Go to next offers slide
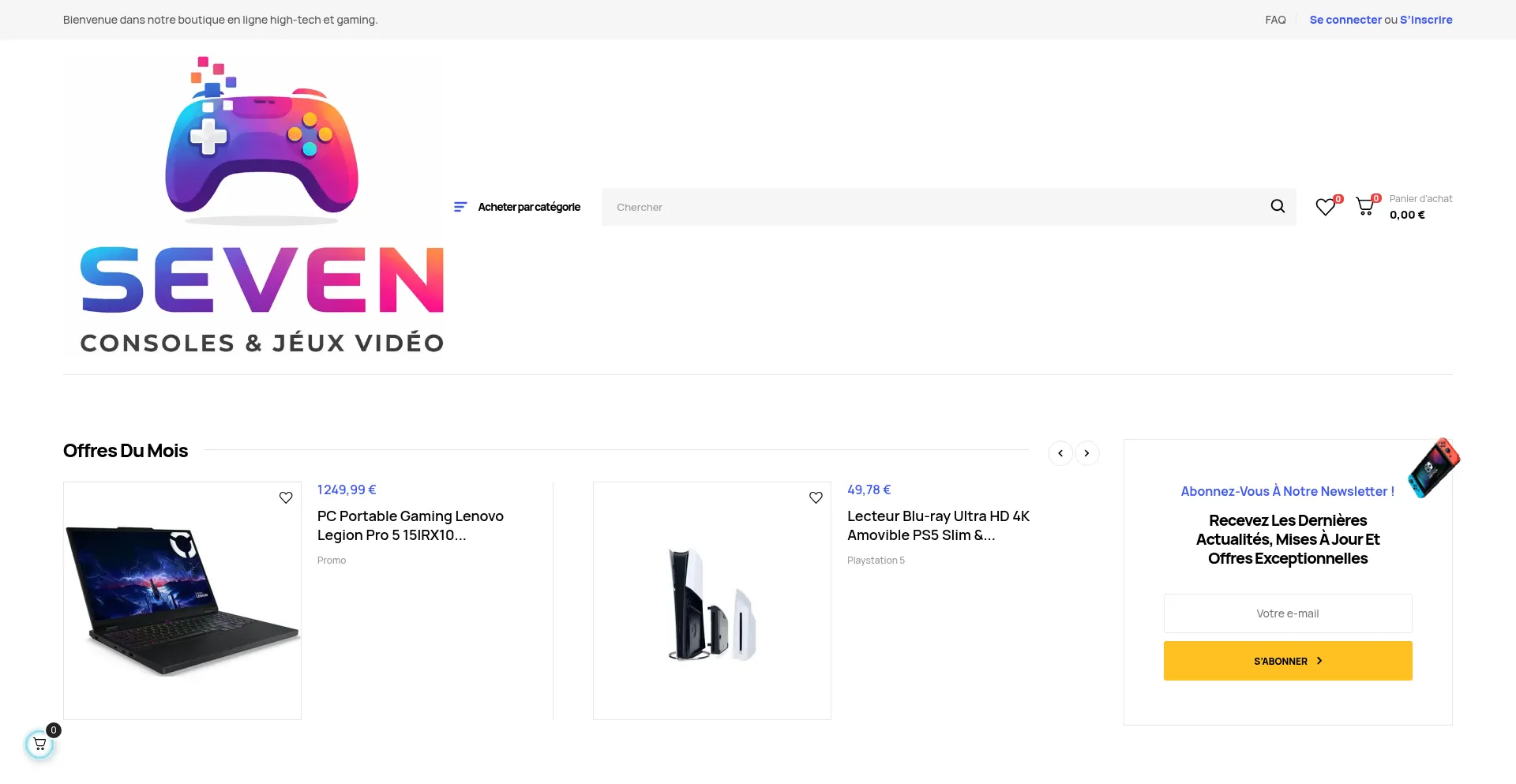This screenshot has width=1516, height=784. 1087,453
